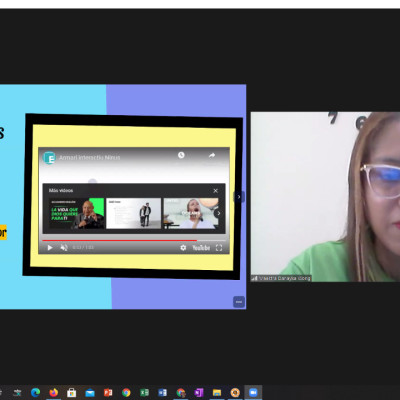
Task: Open the YouTube player settings gear
Action: point(183,248)
